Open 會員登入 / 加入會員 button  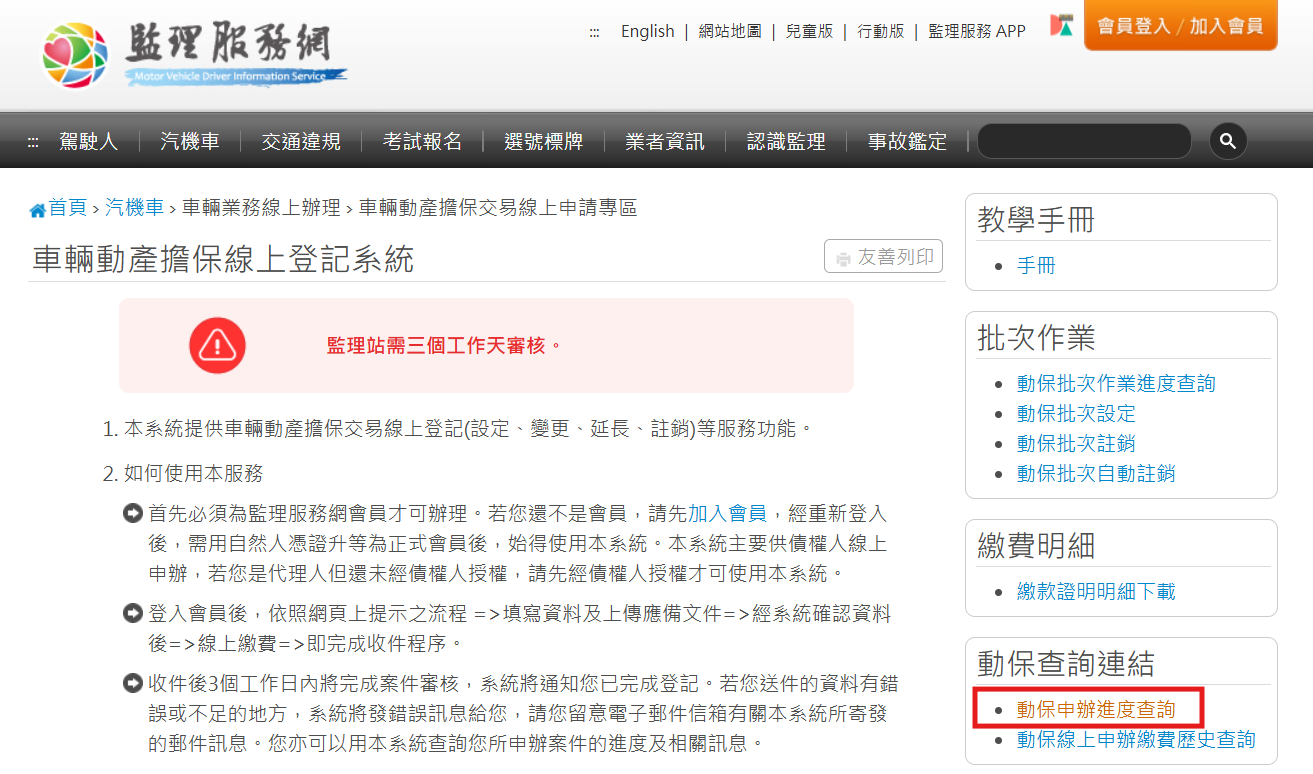coord(1180,26)
